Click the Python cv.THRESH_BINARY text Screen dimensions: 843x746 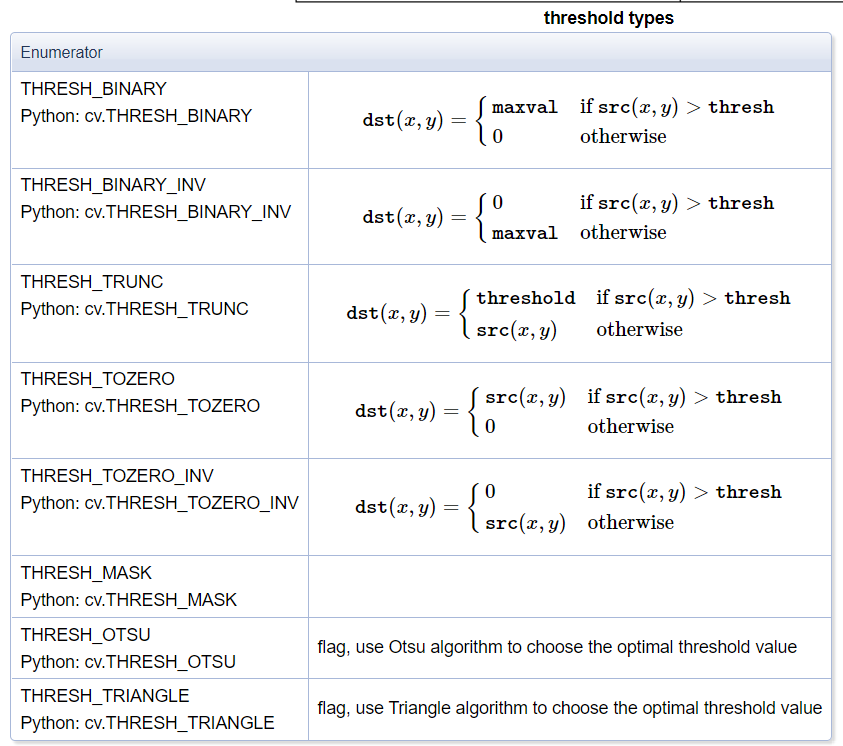coord(136,115)
